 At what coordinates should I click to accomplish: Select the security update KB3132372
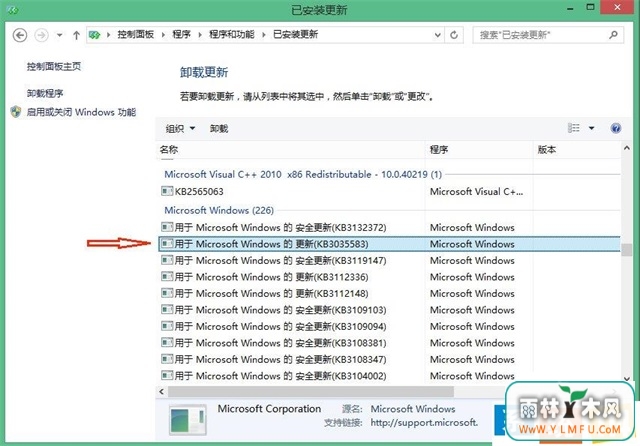(389, 227)
